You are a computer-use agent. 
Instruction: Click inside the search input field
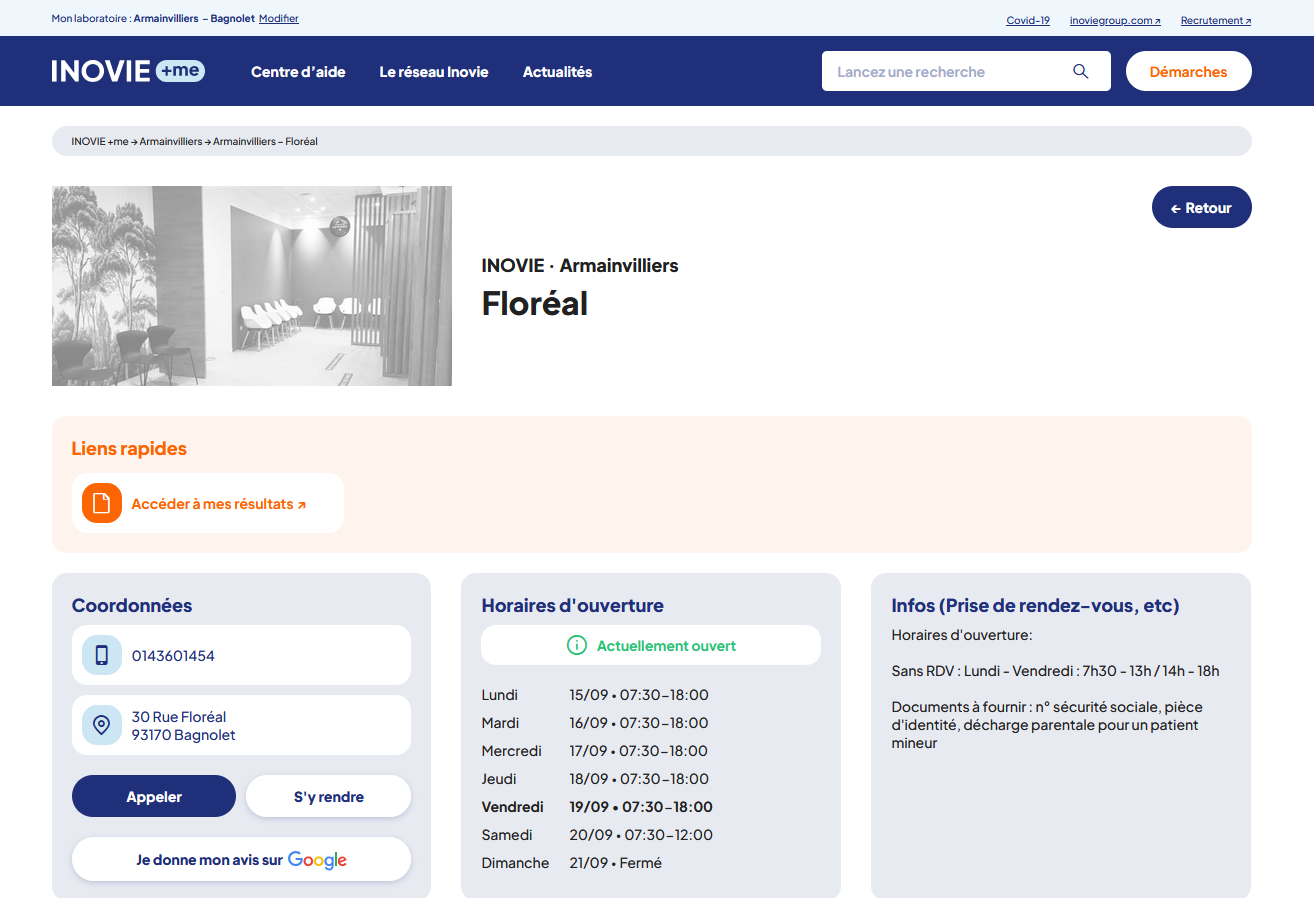pos(940,71)
